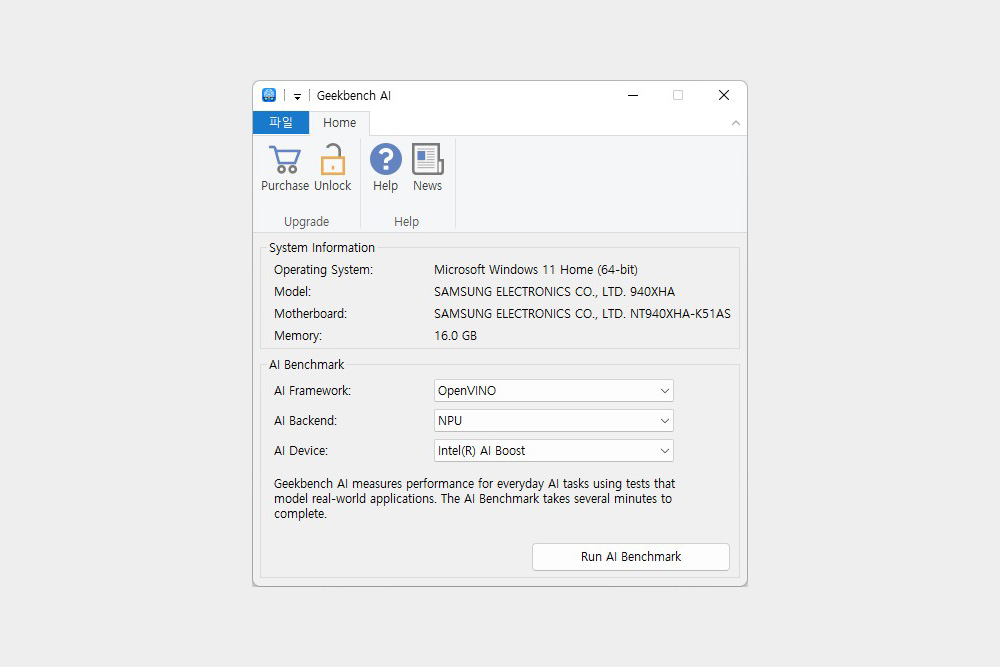Viewport: 1000px width, 667px height.
Task: Expand the AI Framework OpenVINO dropdown
Action: click(x=554, y=391)
